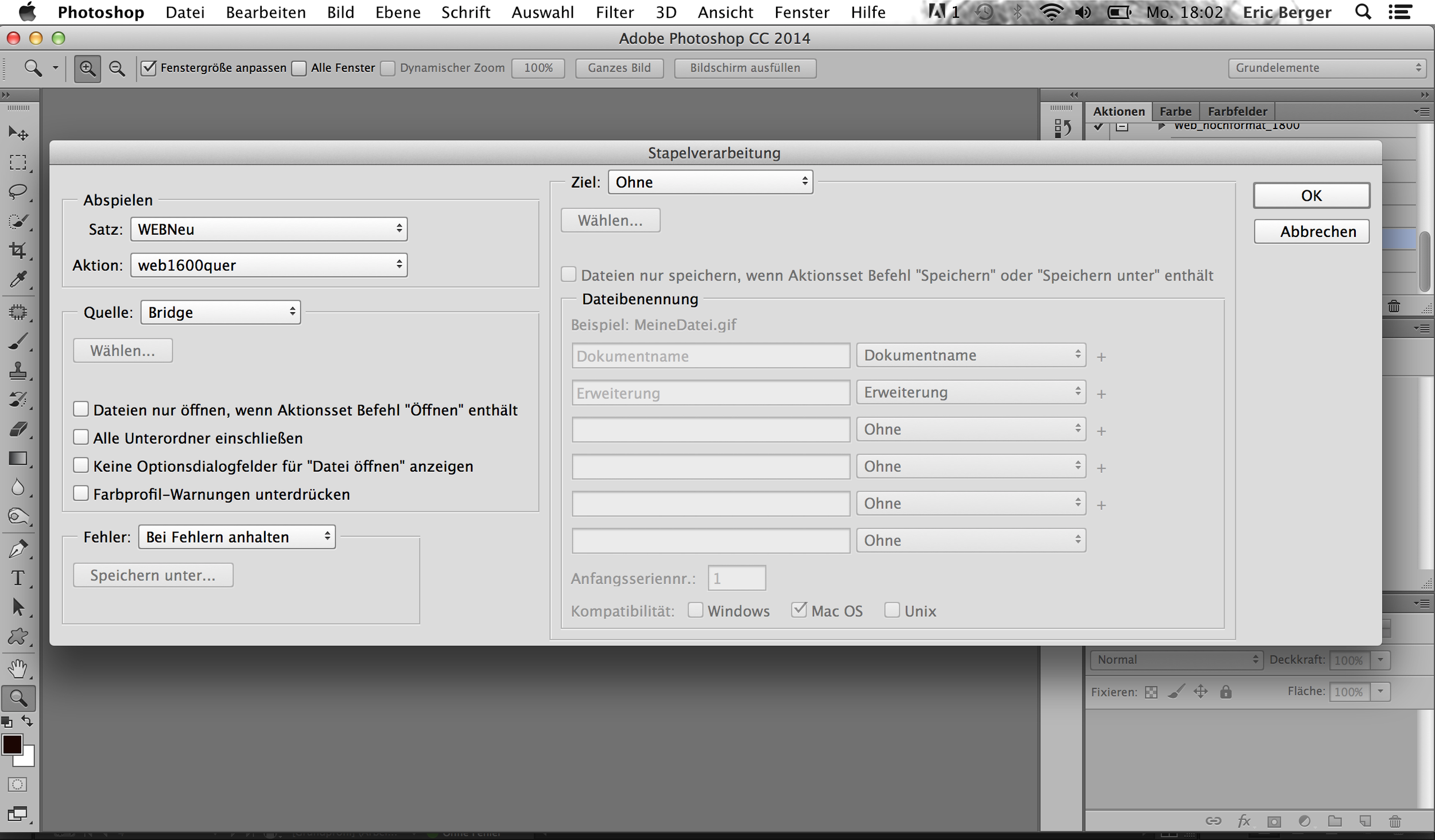Click the Abbrechen button

click(x=1312, y=232)
